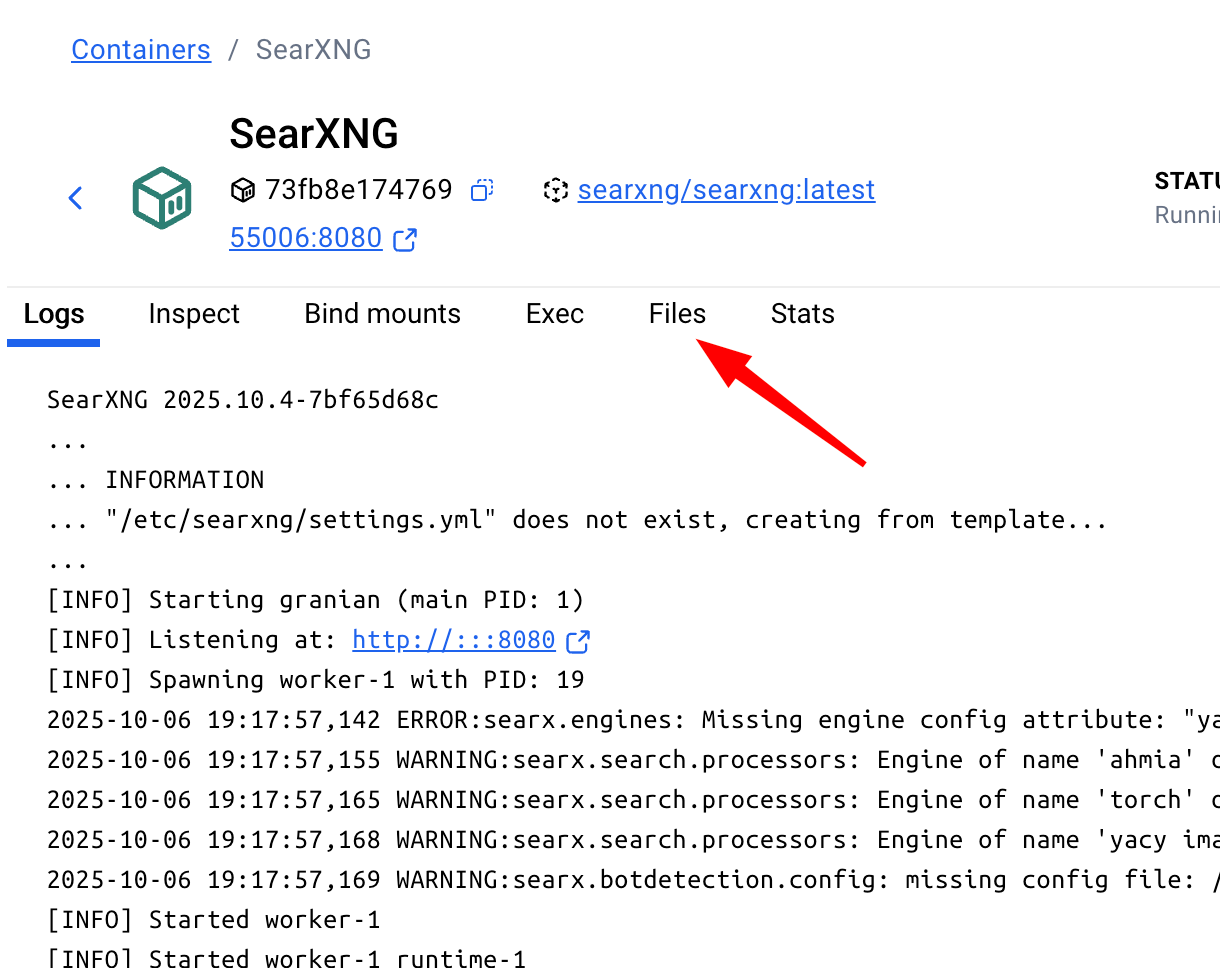The width and height of the screenshot is (1220, 968).
Task: Click external-link icon after the http://:::8080 log link
Action: (578, 640)
